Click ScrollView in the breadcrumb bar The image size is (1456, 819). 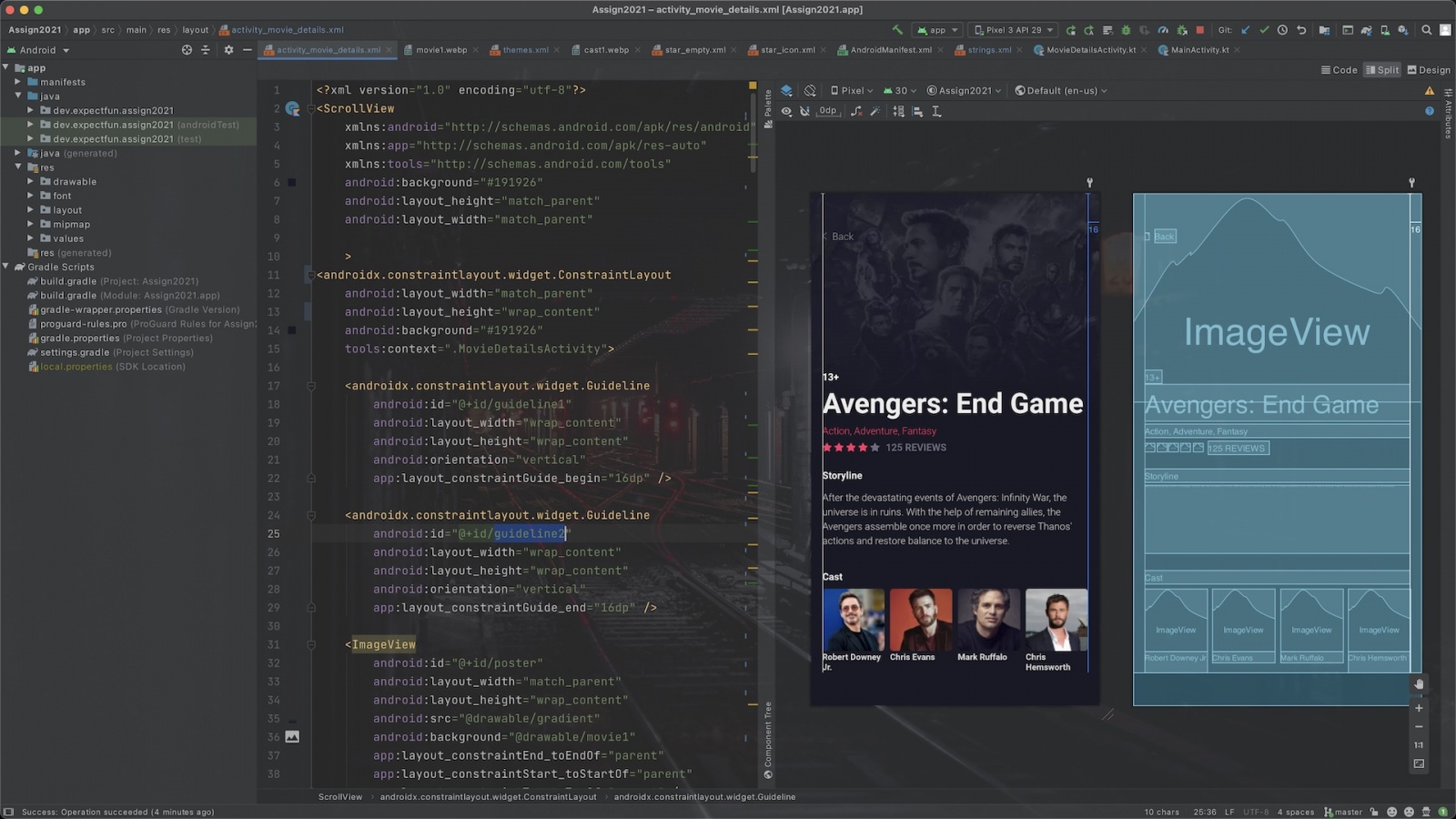340,797
